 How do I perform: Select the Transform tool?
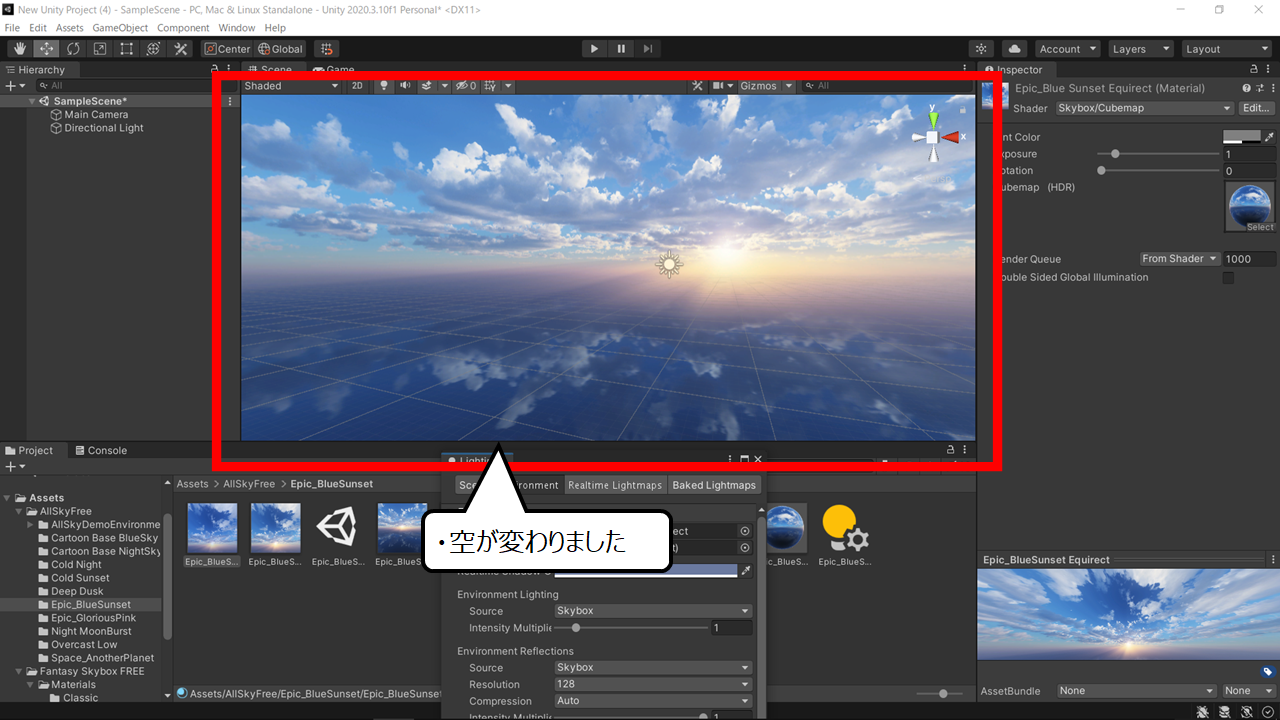[154, 48]
